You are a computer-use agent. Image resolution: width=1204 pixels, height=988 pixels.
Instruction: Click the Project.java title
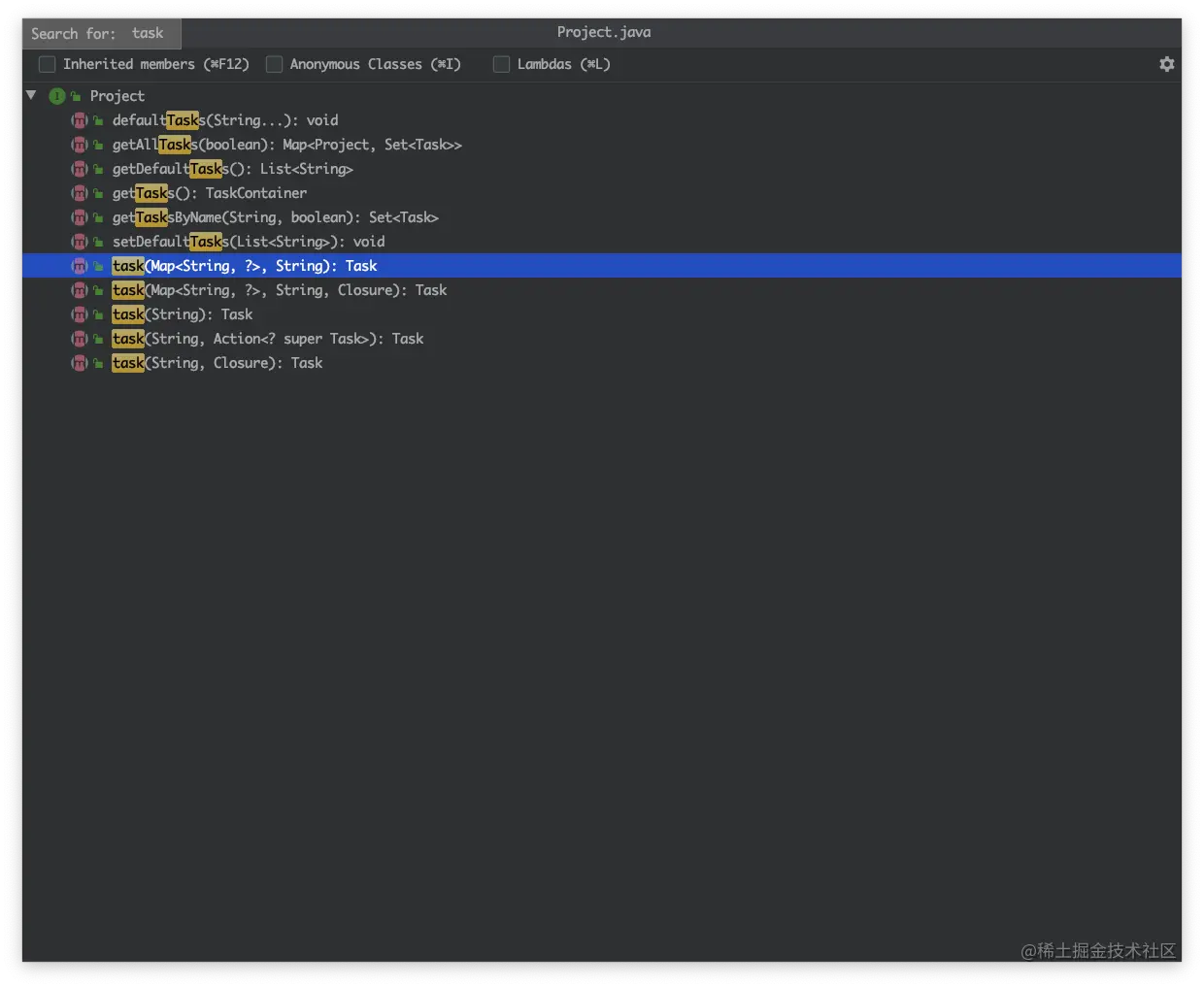[x=604, y=32]
